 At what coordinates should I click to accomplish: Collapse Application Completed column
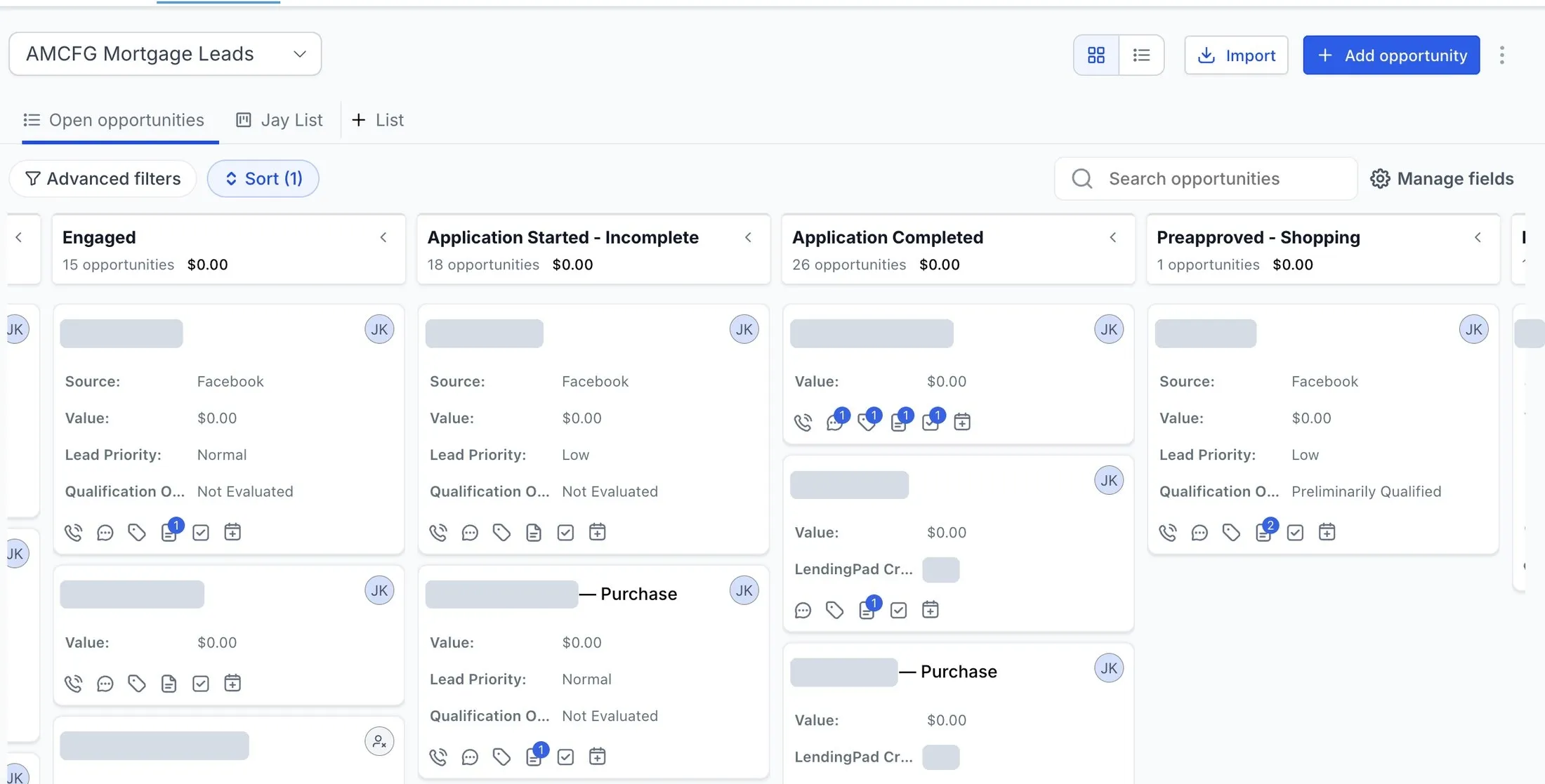1113,237
